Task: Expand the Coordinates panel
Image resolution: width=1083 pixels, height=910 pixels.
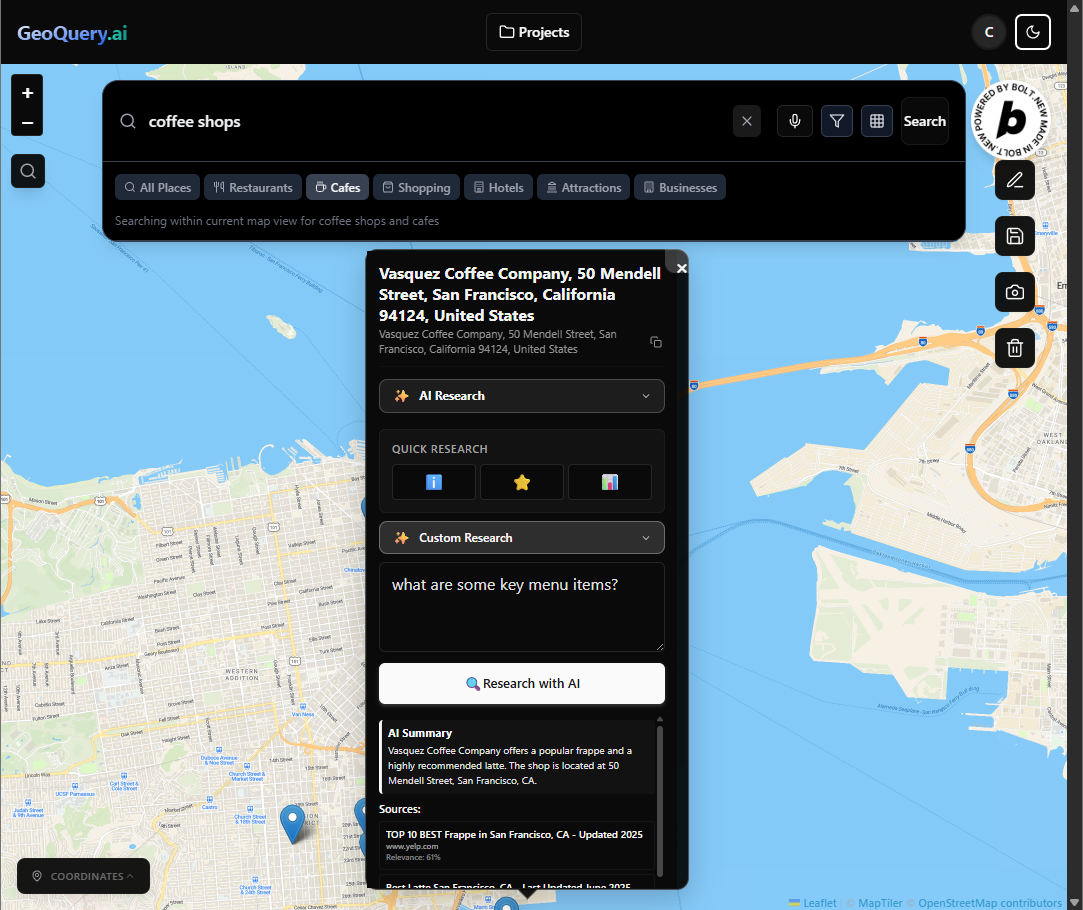Action: tap(84, 876)
